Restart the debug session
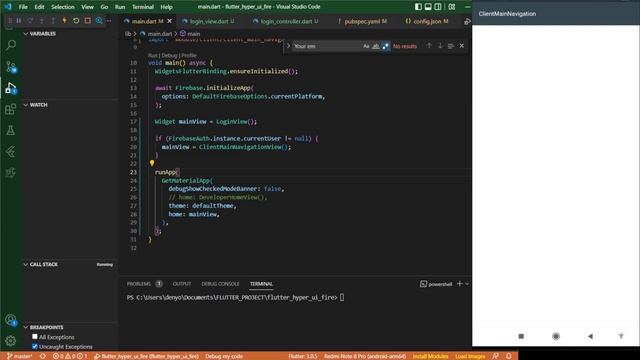 (76, 20)
